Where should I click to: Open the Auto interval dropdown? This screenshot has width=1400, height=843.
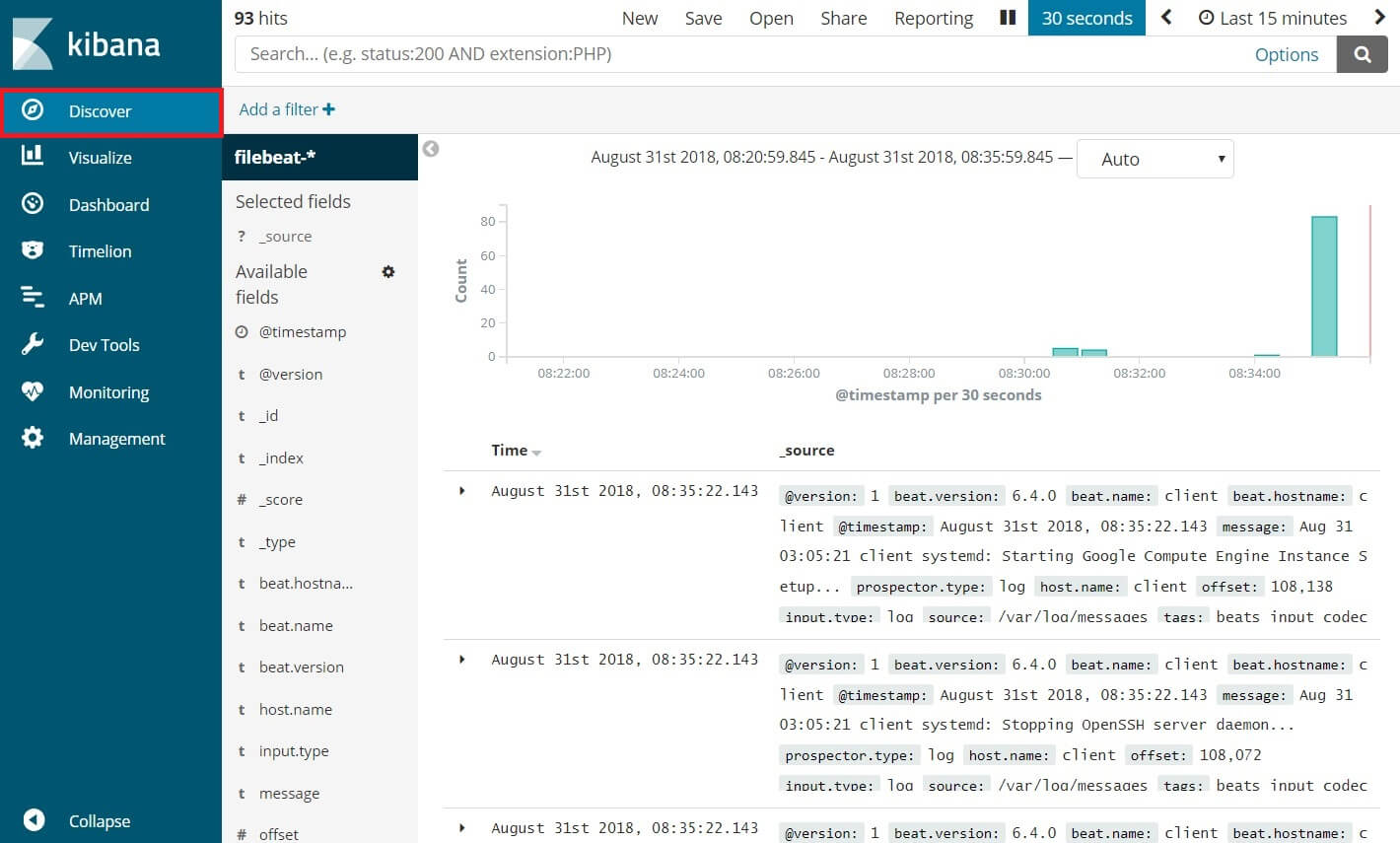point(1155,158)
